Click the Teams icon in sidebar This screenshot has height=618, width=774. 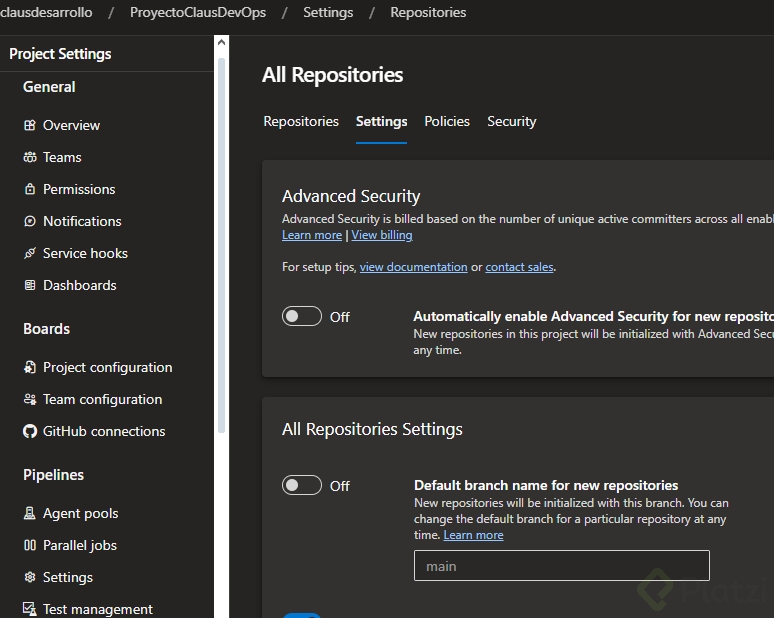pyautogui.click(x=30, y=158)
